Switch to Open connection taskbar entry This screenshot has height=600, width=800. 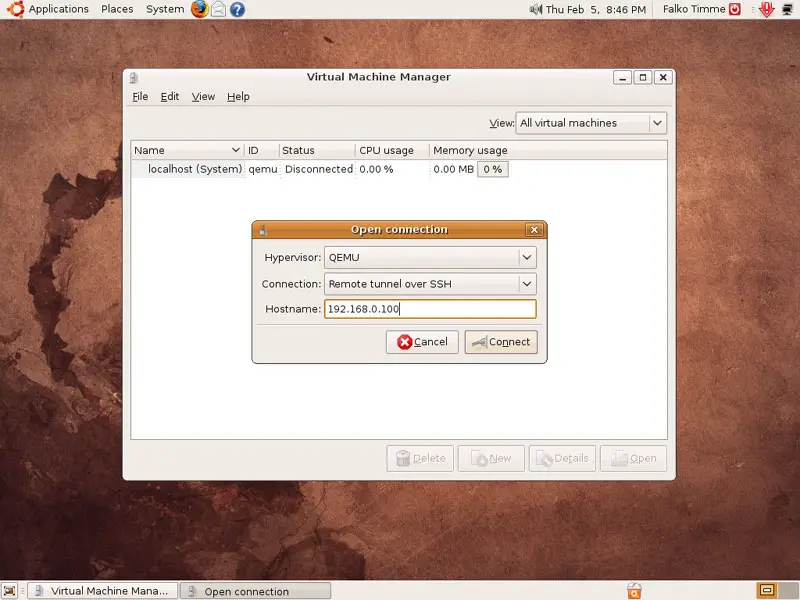[x=256, y=591]
